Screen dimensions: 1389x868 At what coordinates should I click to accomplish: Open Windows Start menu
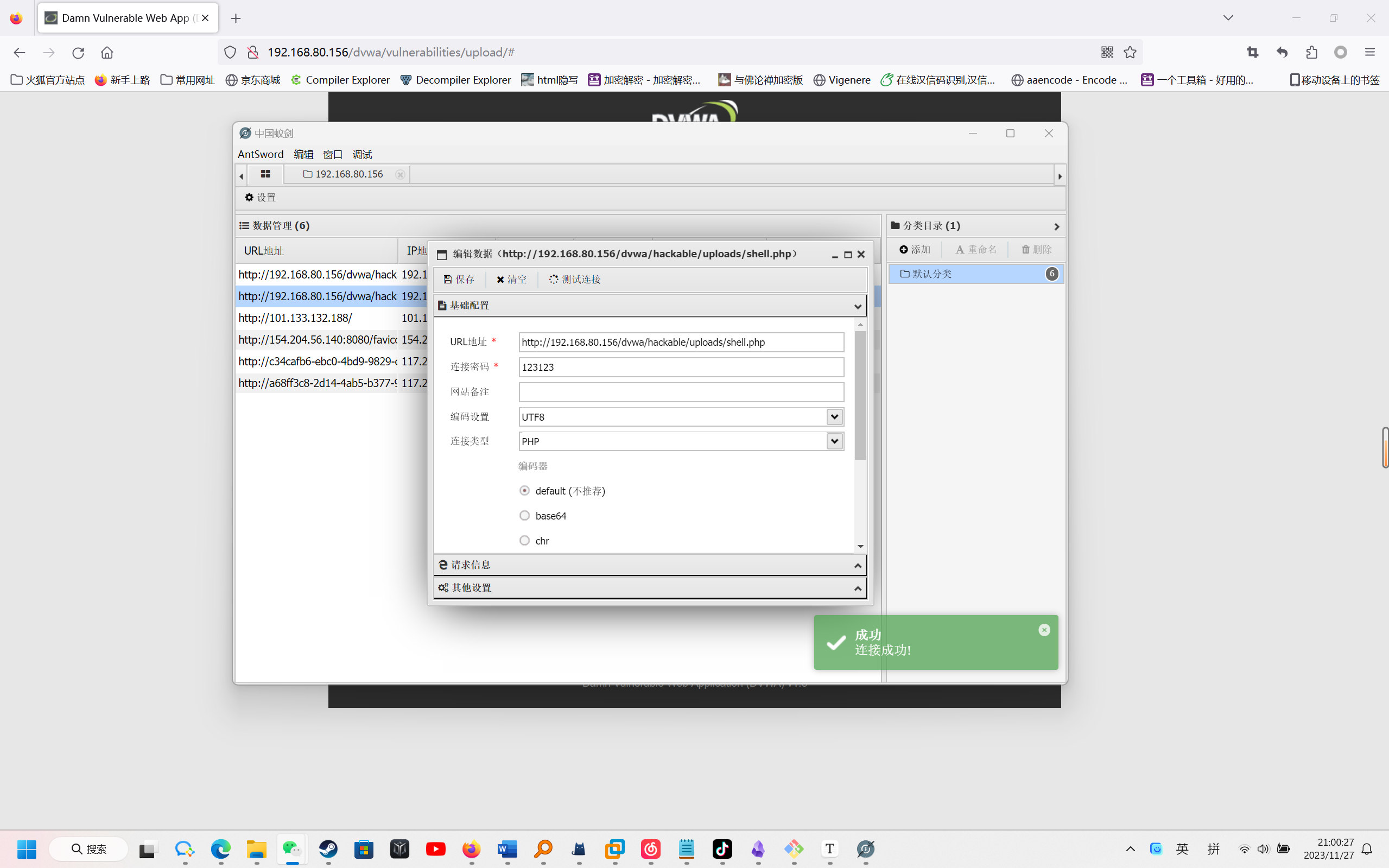click(x=27, y=848)
